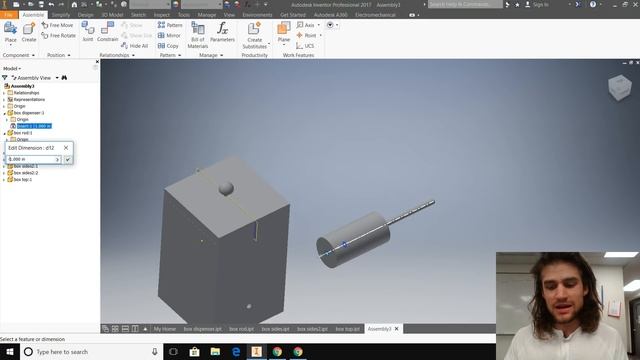Select the Free Move tool
640x360 pixels.
point(58,25)
